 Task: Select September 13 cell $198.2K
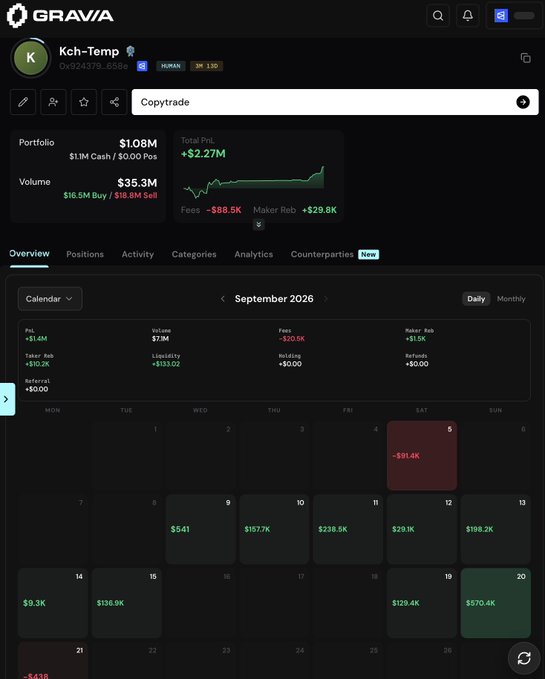point(496,529)
